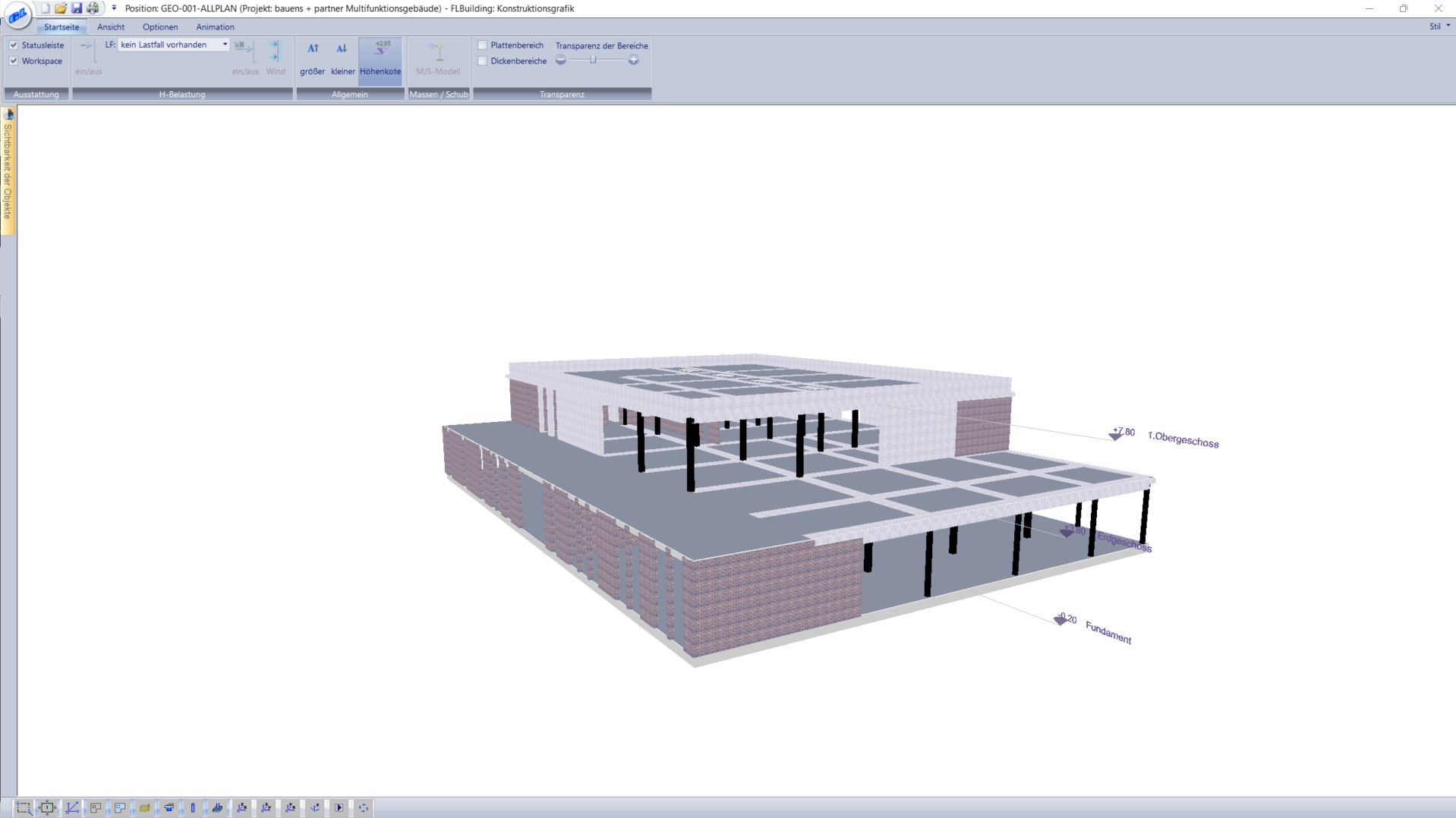Expand the quick access toolbar customization arrow

114,8
